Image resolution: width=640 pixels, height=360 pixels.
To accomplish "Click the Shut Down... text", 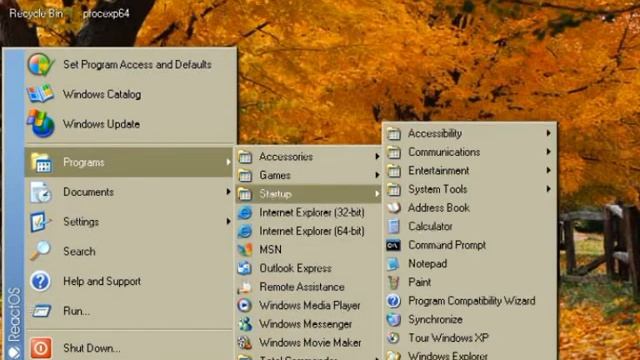I will coord(91,348).
